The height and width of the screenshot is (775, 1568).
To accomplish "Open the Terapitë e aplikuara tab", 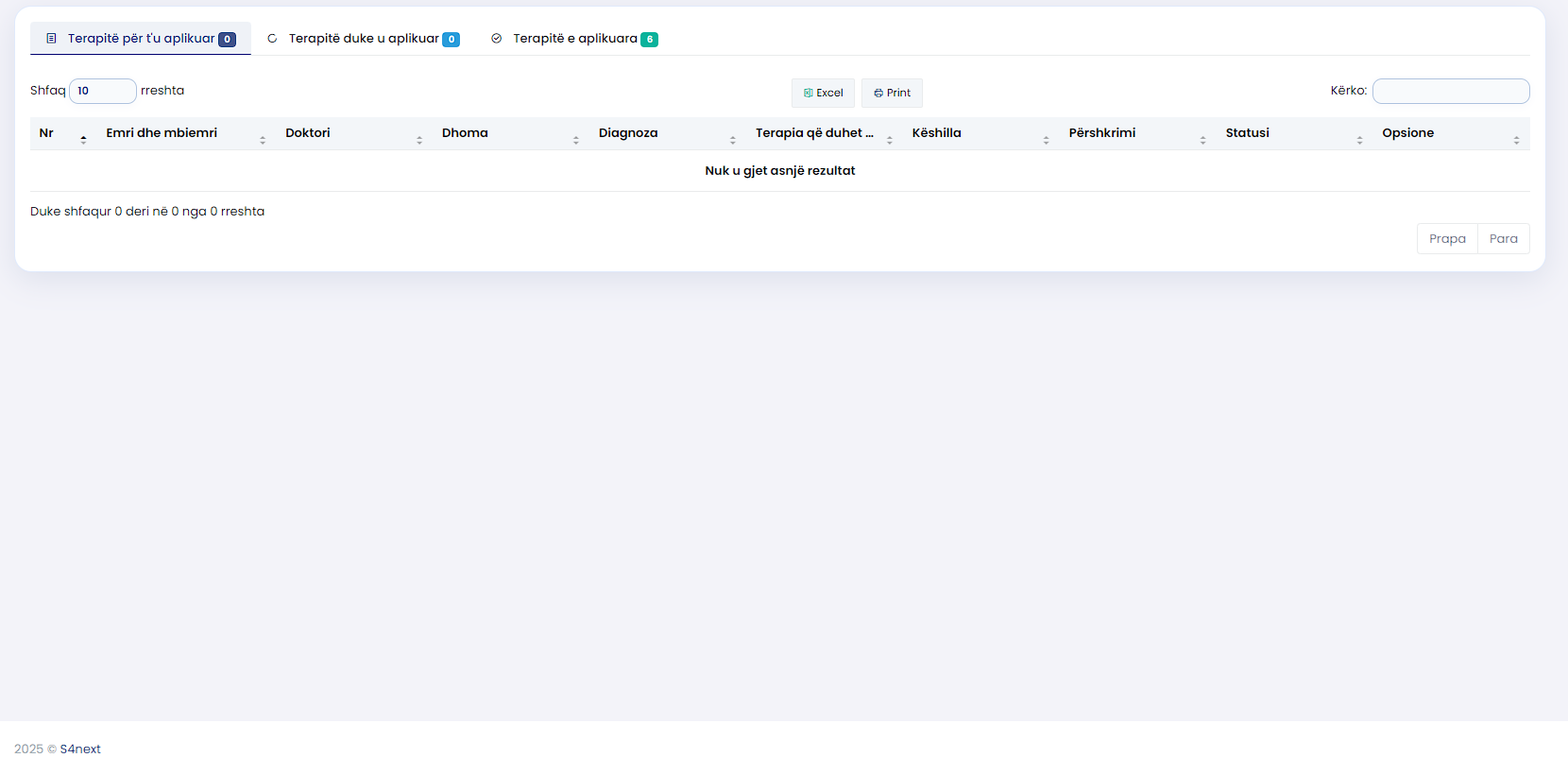I will tap(575, 39).
